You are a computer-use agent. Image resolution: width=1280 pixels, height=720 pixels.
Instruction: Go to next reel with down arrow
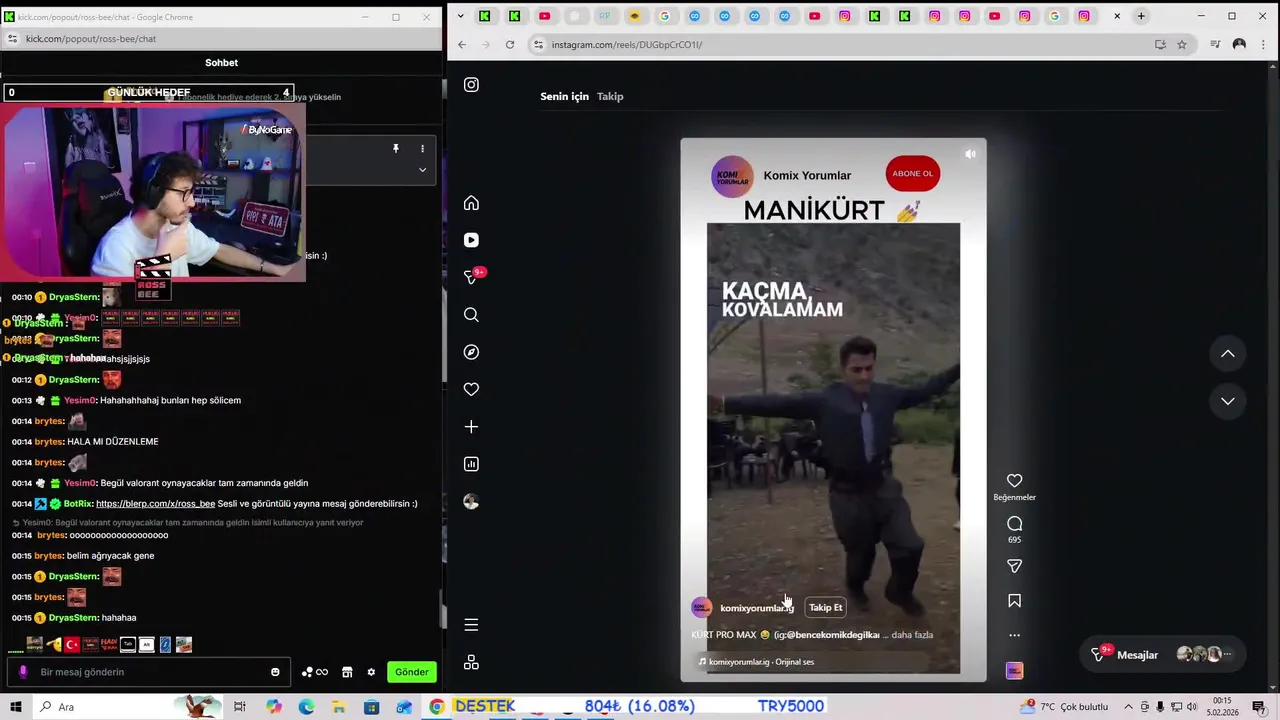[x=1228, y=401]
